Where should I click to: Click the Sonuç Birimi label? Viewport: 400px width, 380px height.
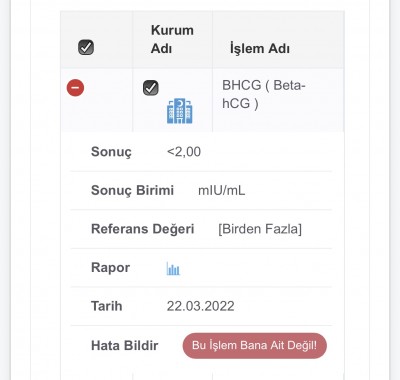coord(132,191)
